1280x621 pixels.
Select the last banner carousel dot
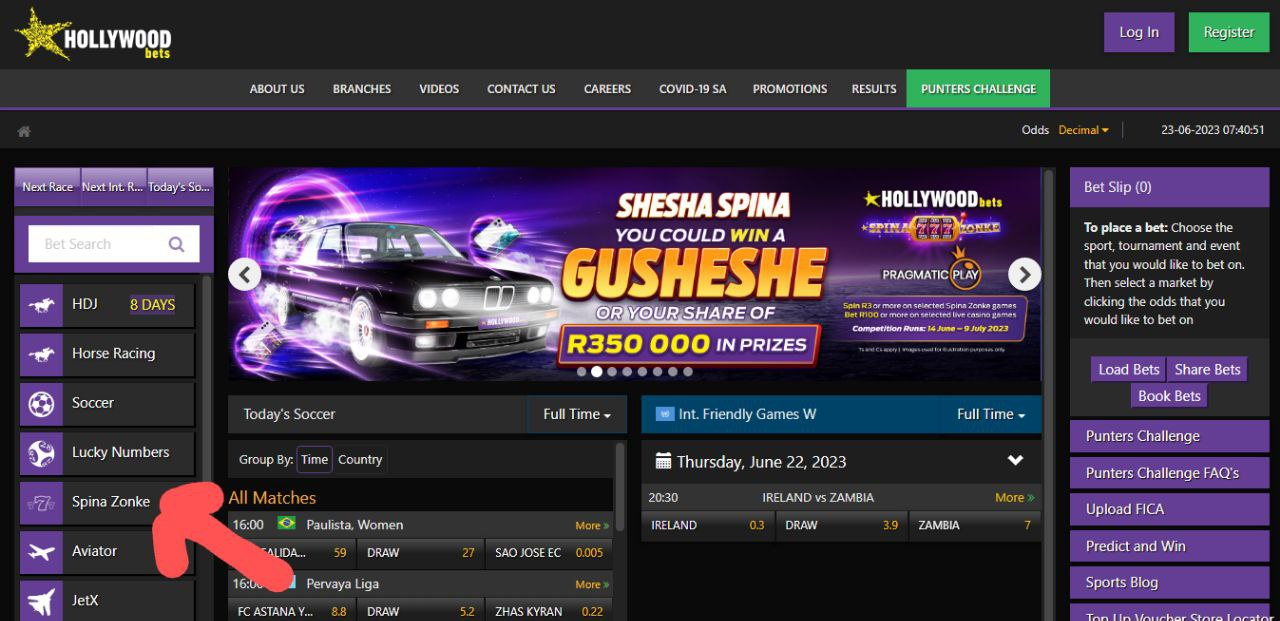click(687, 371)
